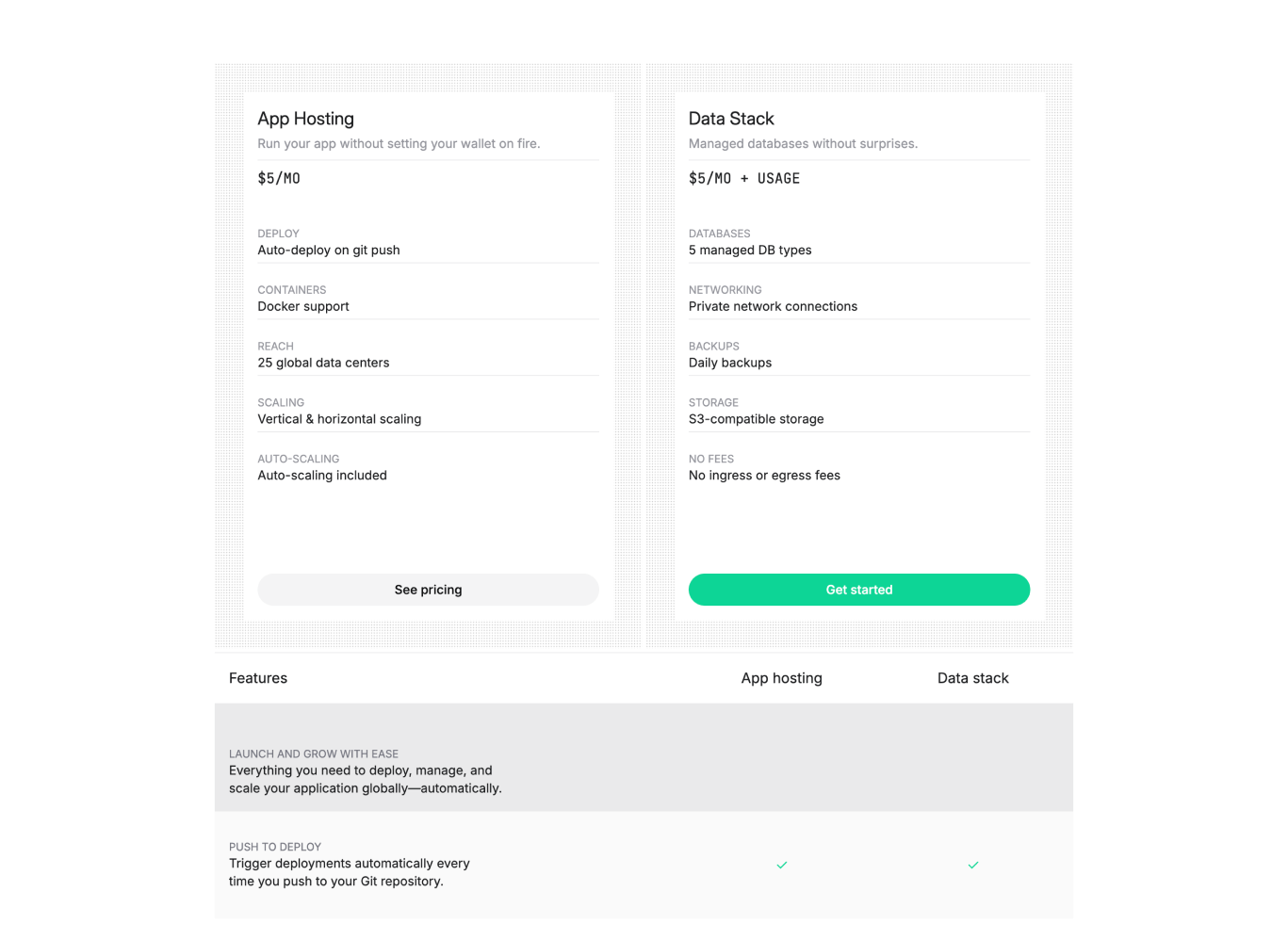Click the Data stack column checkmark for Push to Deploy

(973, 865)
